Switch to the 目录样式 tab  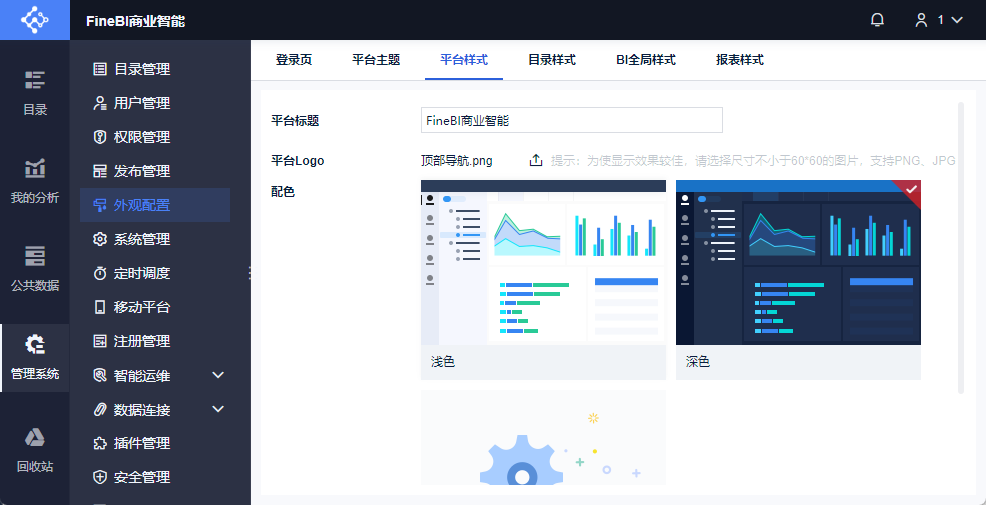pyautogui.click(x=552, y=60)
